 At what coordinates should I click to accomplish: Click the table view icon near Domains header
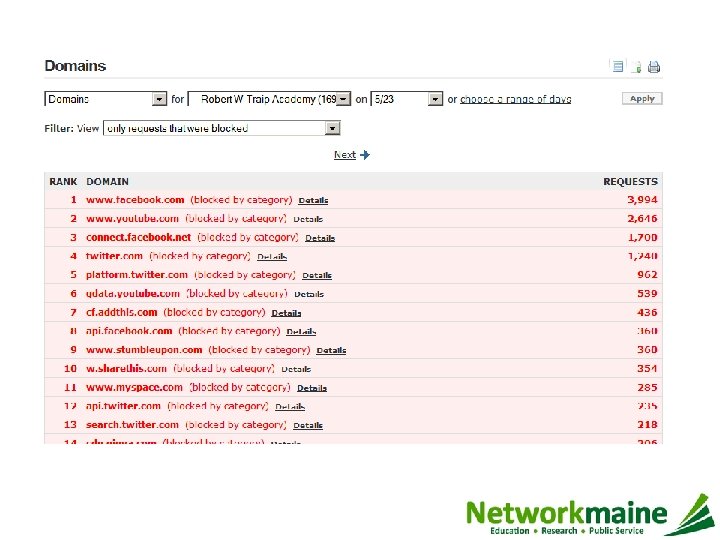tap(618, 67)
